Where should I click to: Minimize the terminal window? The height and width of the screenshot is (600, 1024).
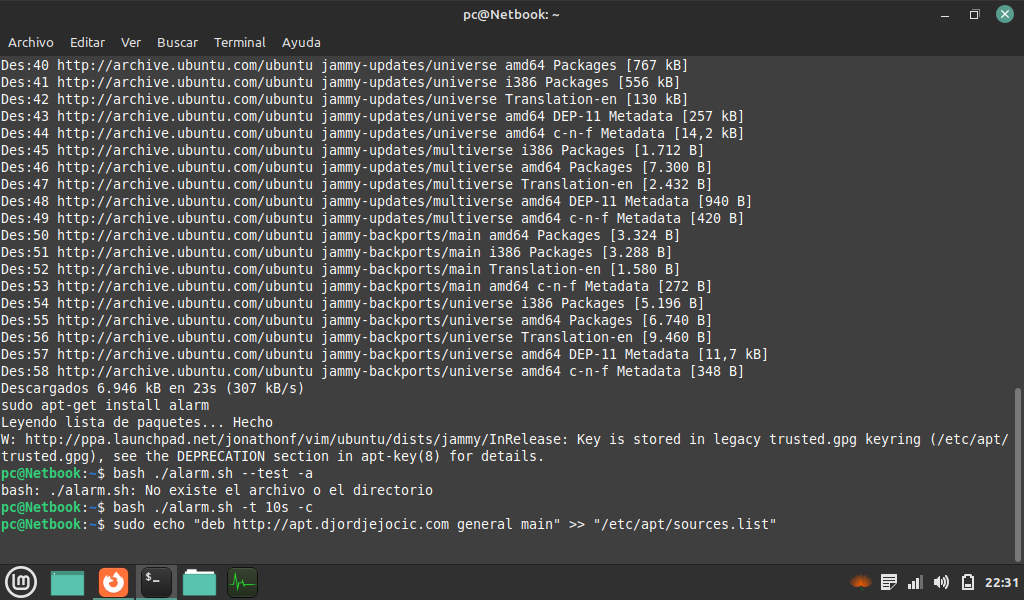[944, 14]
